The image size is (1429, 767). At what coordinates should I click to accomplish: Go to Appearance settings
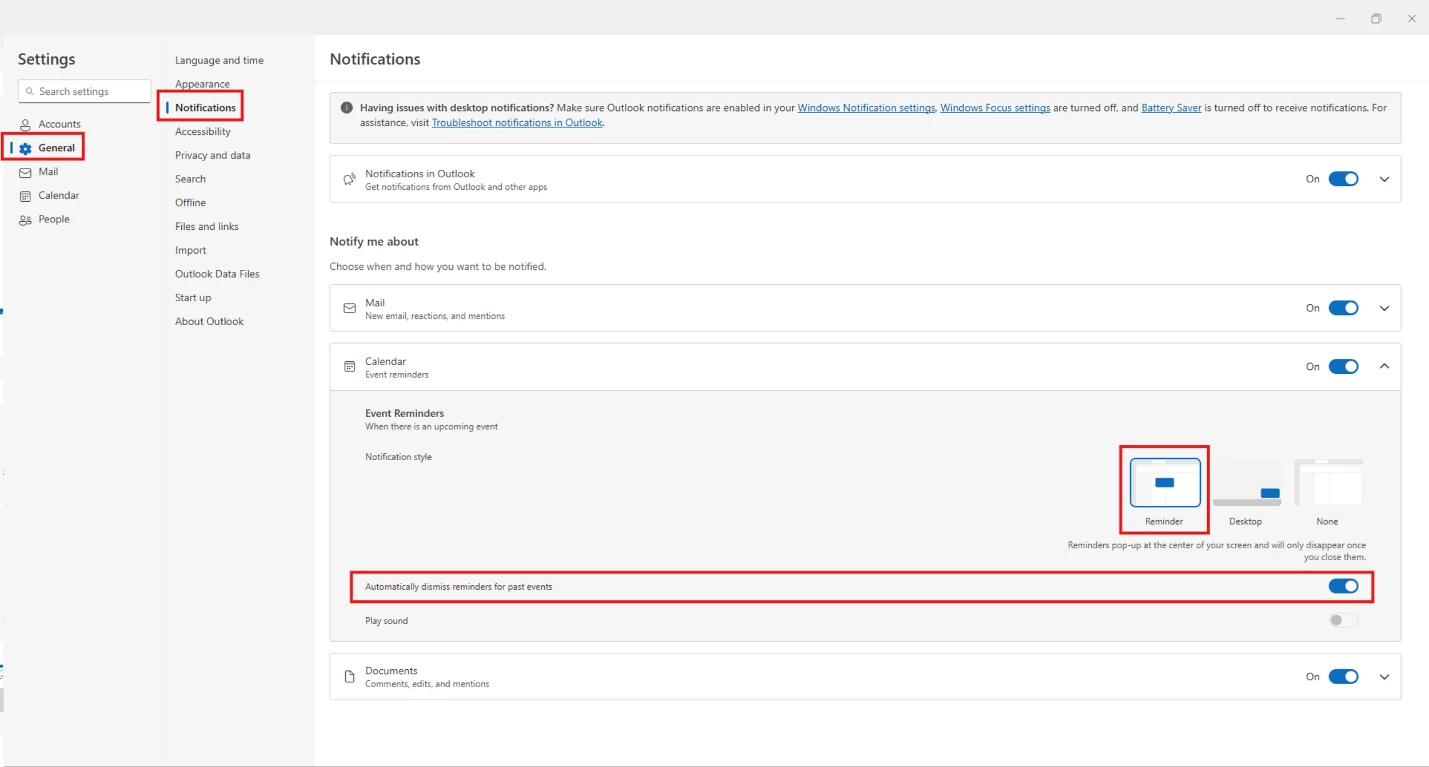point(202,84)
